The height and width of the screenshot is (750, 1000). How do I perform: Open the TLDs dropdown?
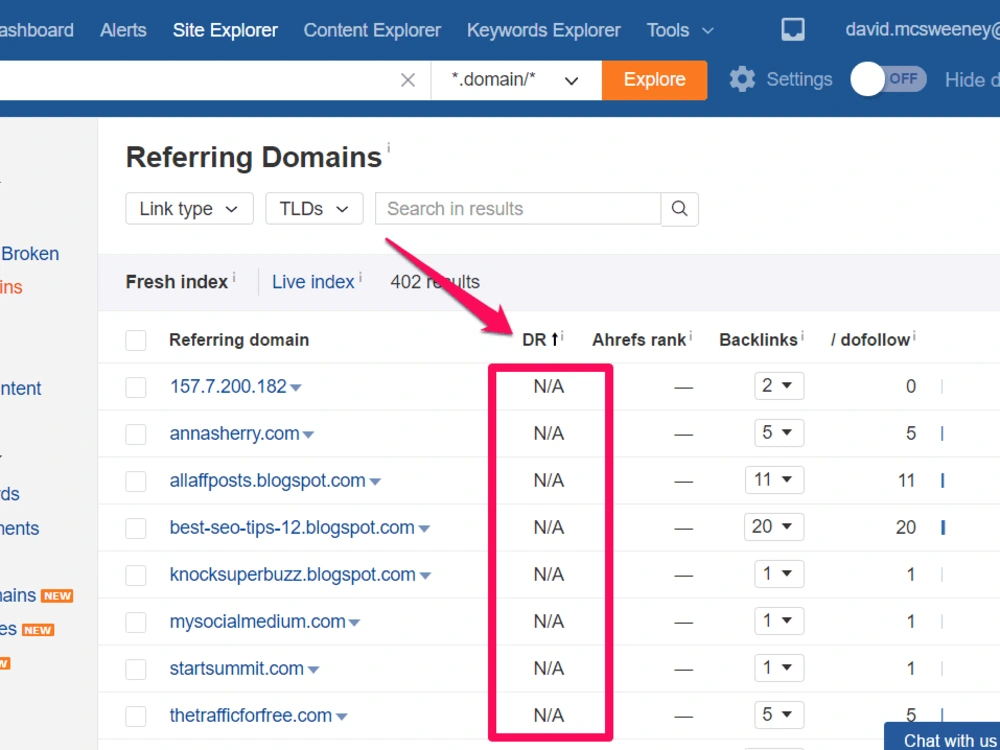(x=314, y=209)
